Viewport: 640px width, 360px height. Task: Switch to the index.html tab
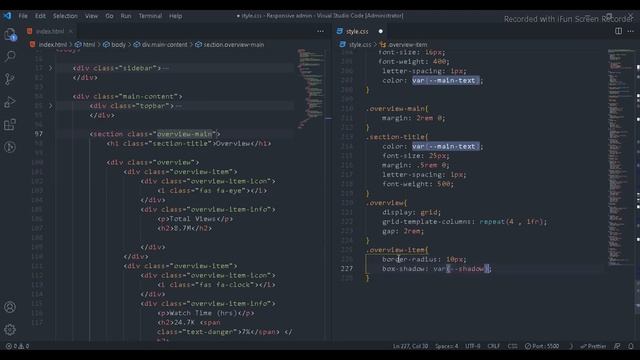(50, 31)
